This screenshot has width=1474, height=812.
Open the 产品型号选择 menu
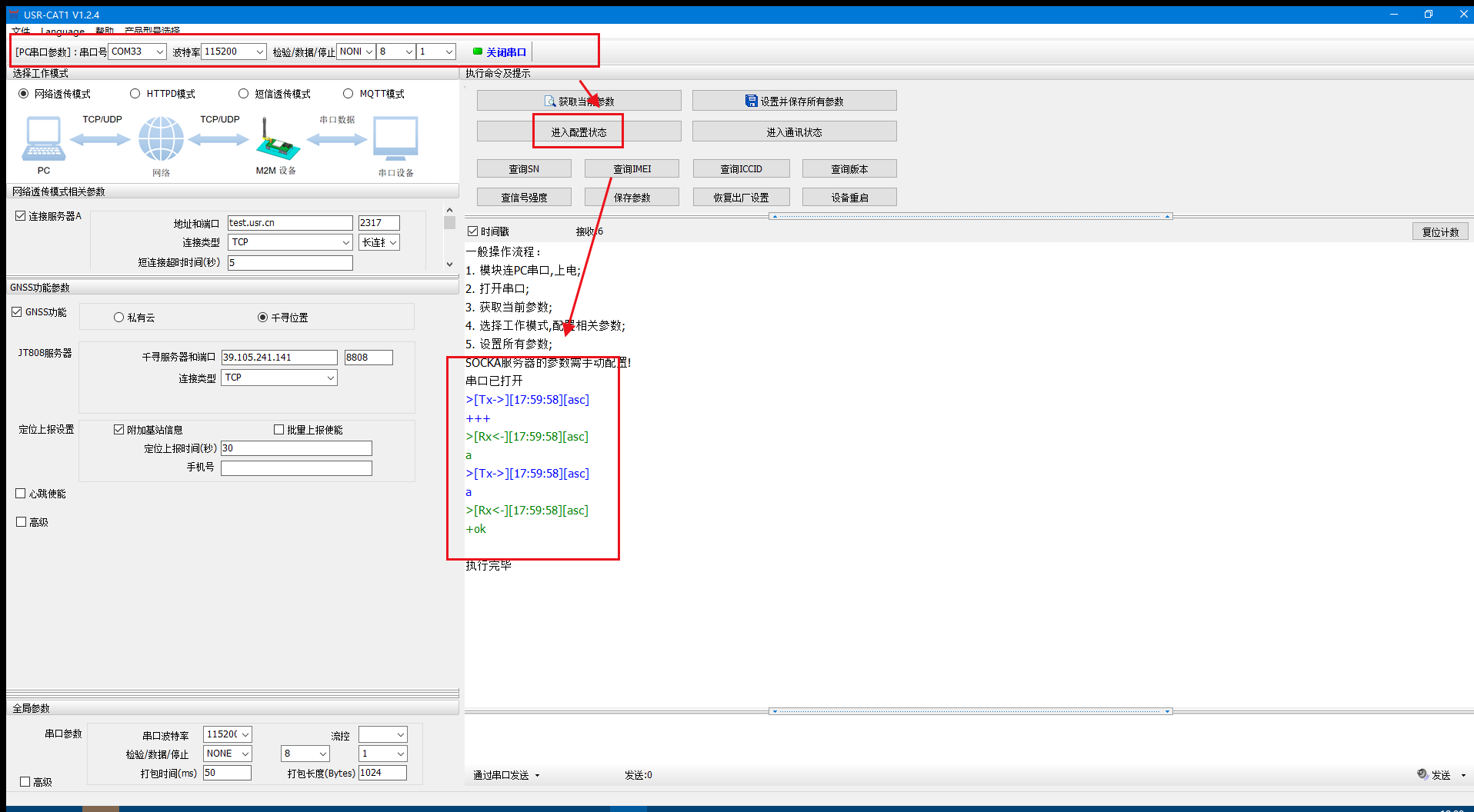click(152, 32)
